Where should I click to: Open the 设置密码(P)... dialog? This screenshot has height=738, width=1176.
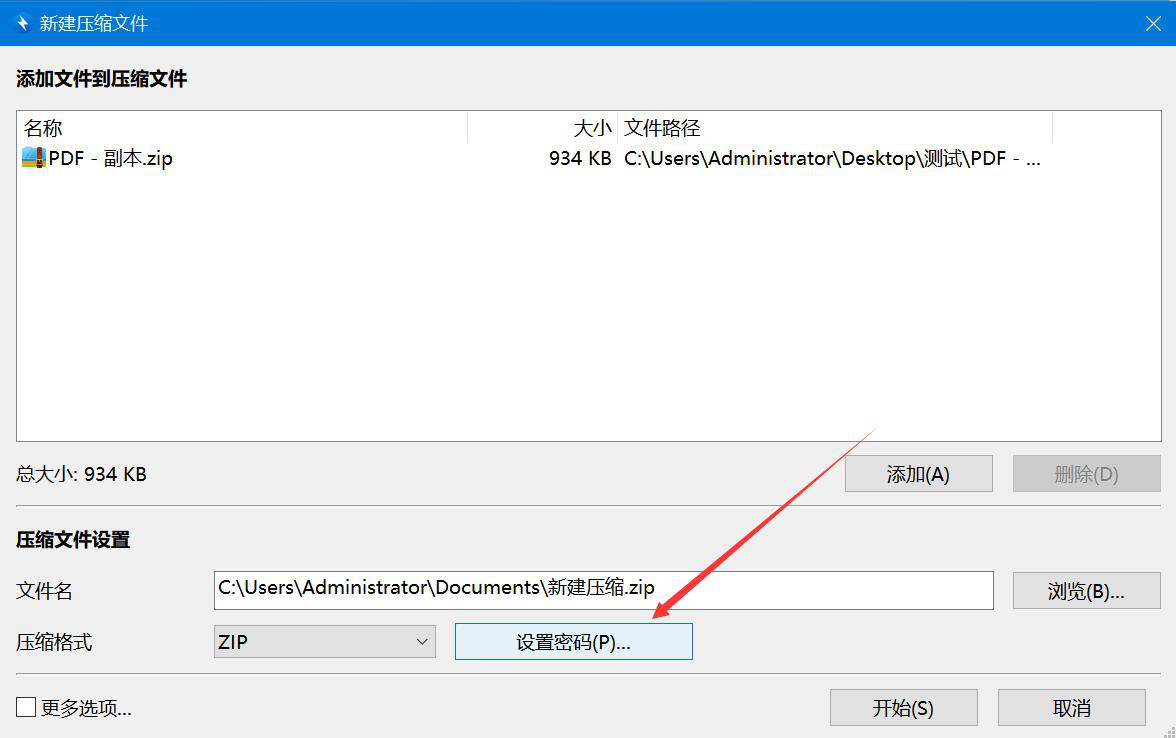tap(574, 642)
